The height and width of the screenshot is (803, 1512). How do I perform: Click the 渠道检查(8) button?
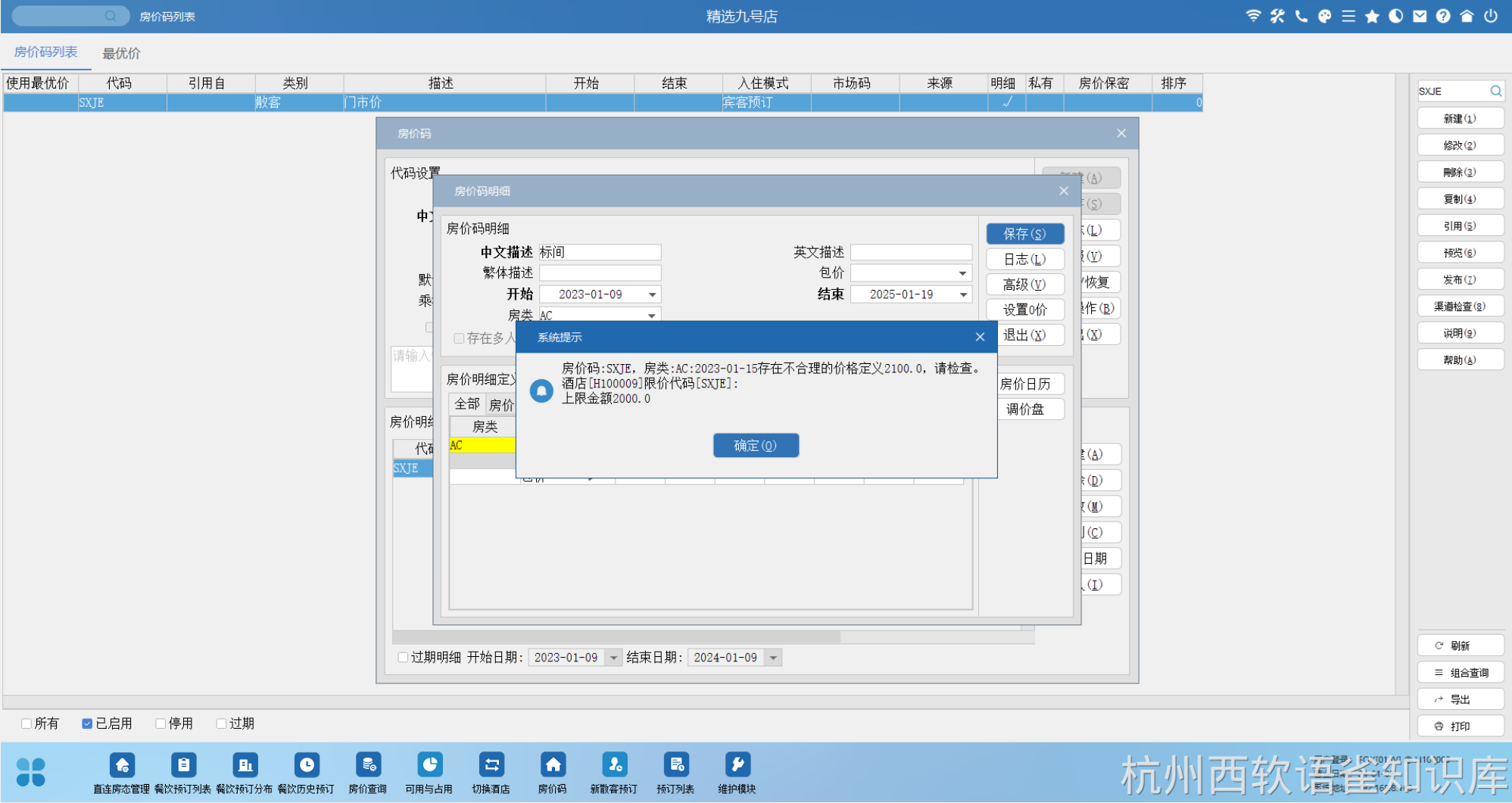click(1460, 307)
